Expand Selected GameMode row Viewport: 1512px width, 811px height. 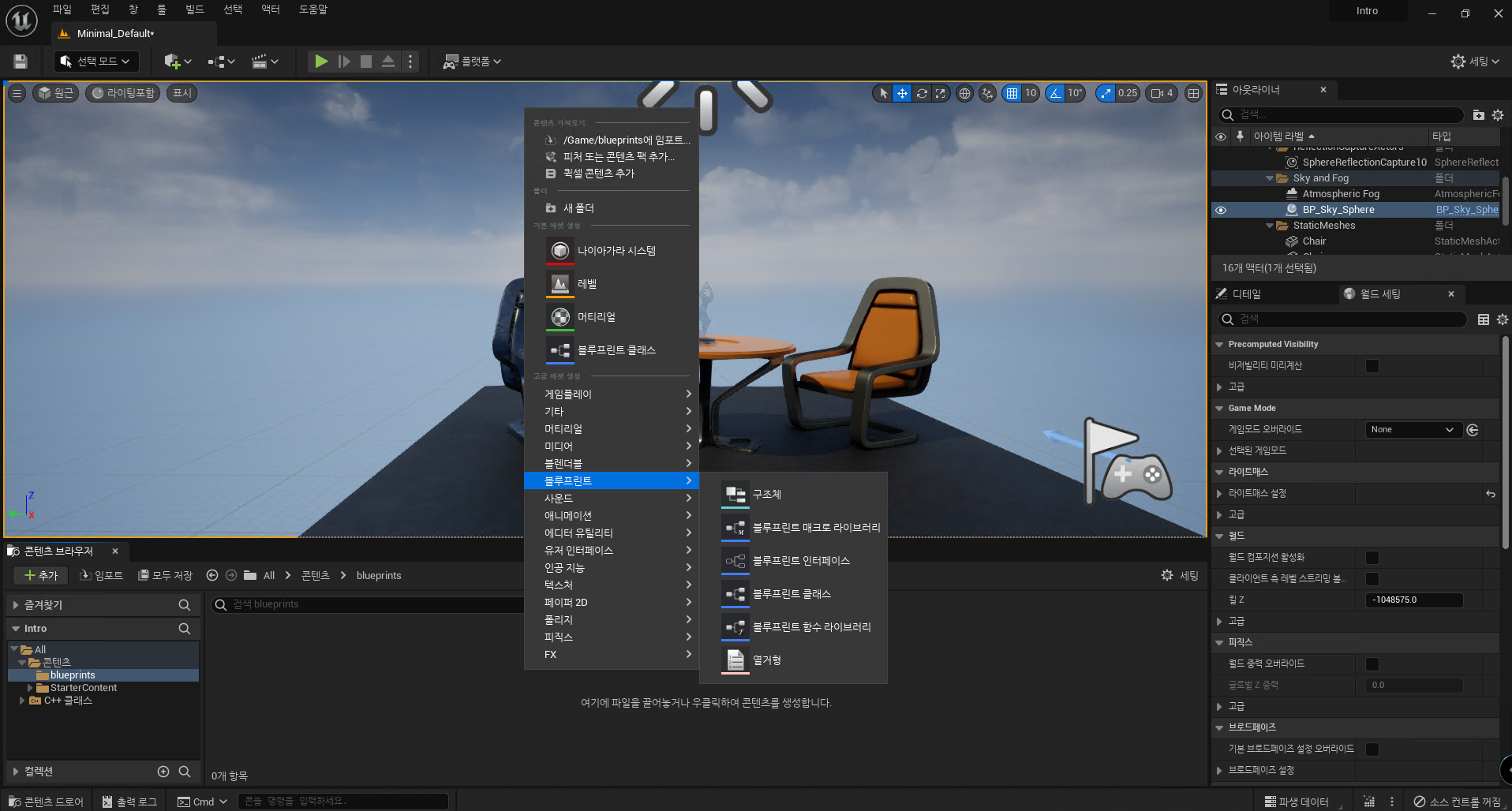(x=1219, y=451)
